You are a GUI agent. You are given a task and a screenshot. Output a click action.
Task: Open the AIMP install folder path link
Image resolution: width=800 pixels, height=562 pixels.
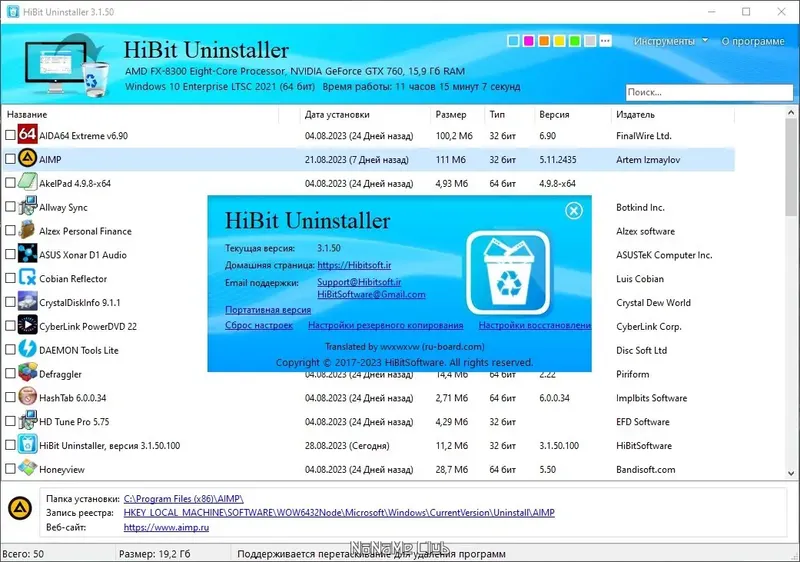click(184, 499)
